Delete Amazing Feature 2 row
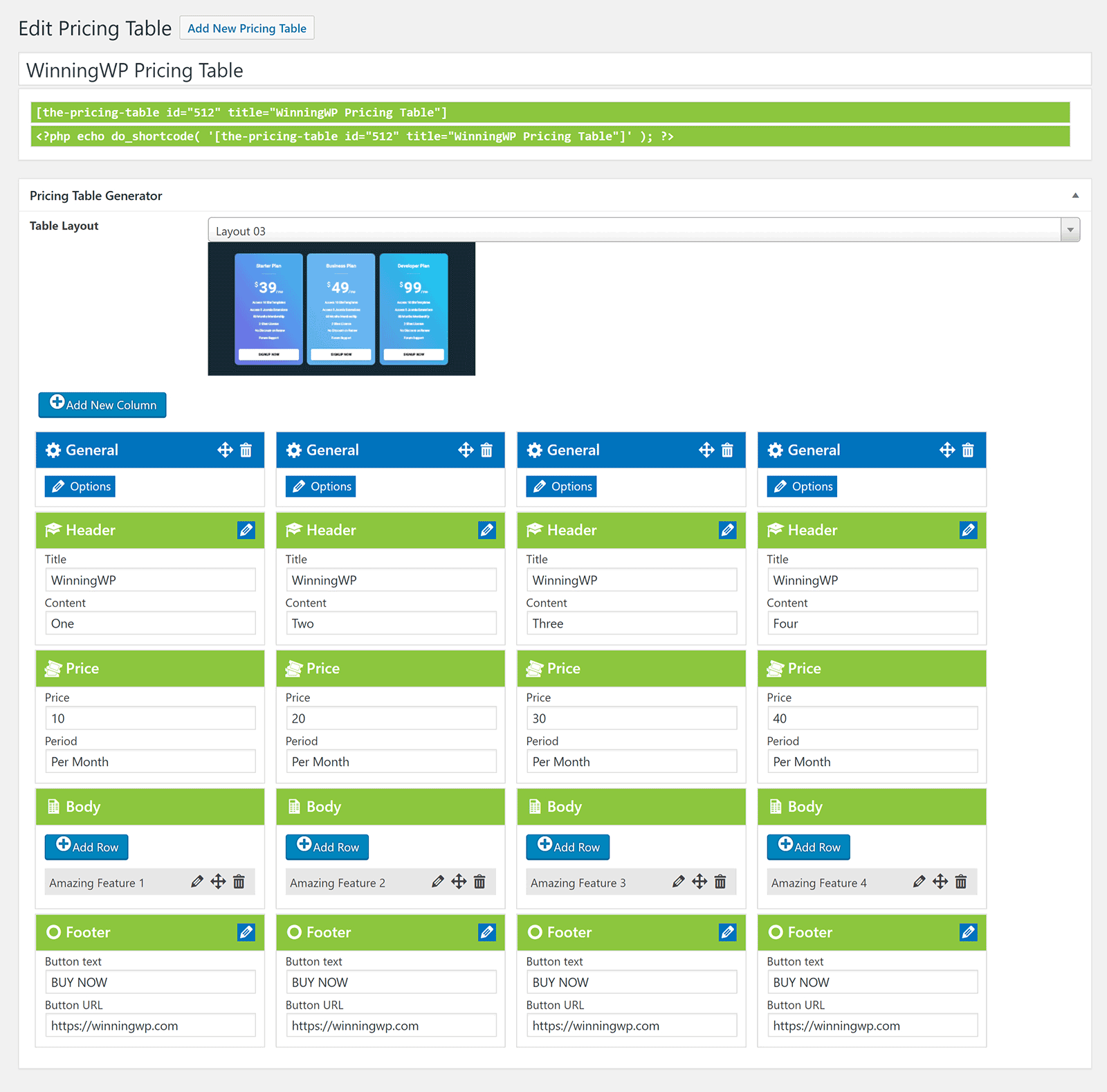This screenshot has width=1107, height=1092. [479, 882]
